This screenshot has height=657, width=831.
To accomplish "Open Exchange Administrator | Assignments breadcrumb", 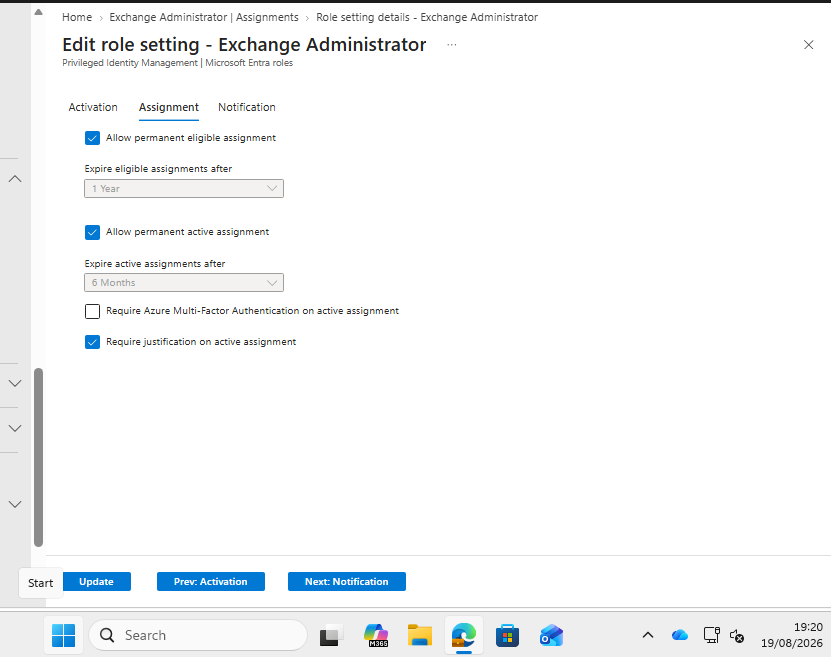I will [x=204, y=17].
